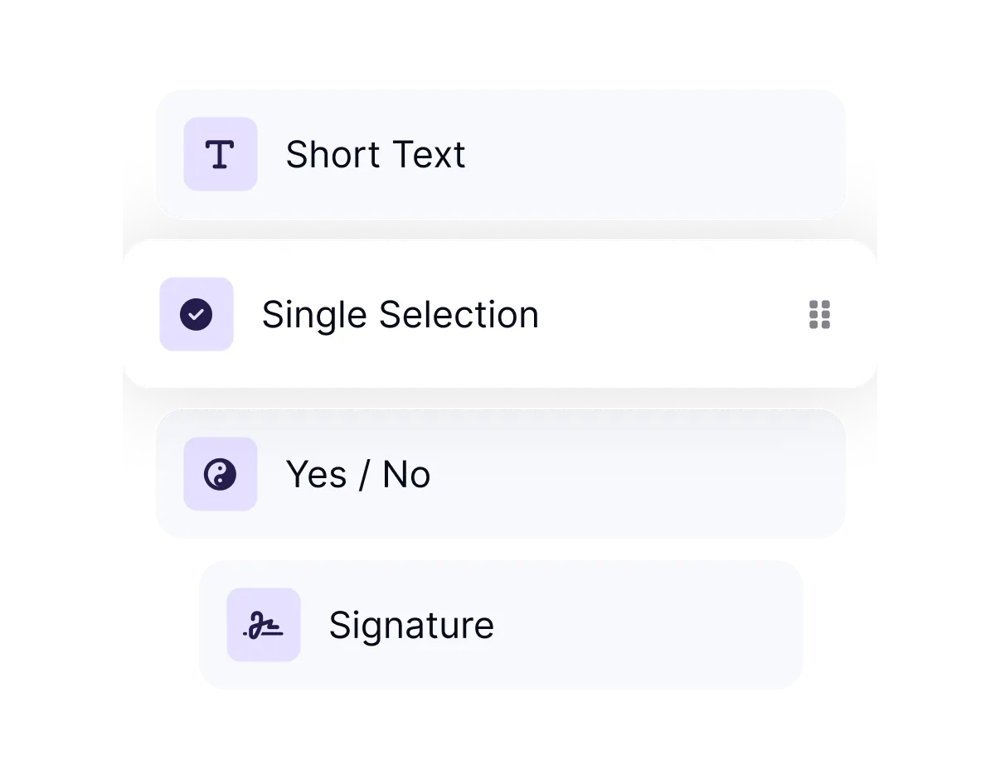The width and height of the screenshot is (1000, 779).
Task: Click the drag handle dots on Single Selection
Action: tap(819, 314)
